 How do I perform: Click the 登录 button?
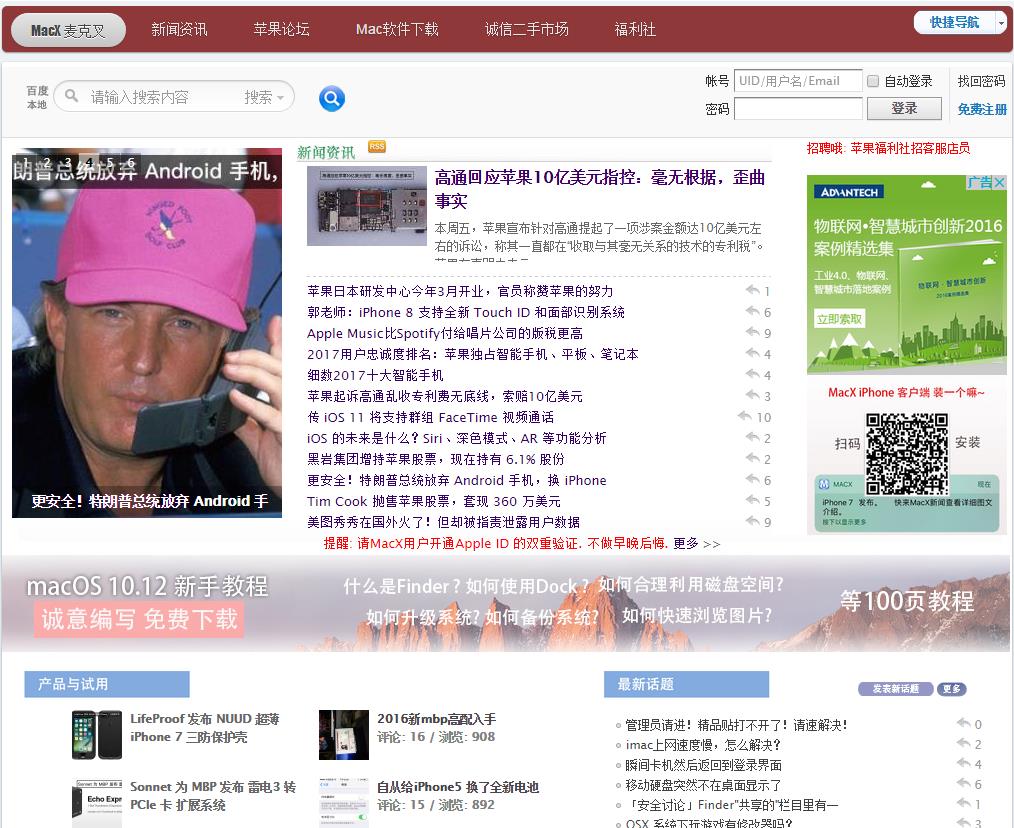(x=904, y=108)
